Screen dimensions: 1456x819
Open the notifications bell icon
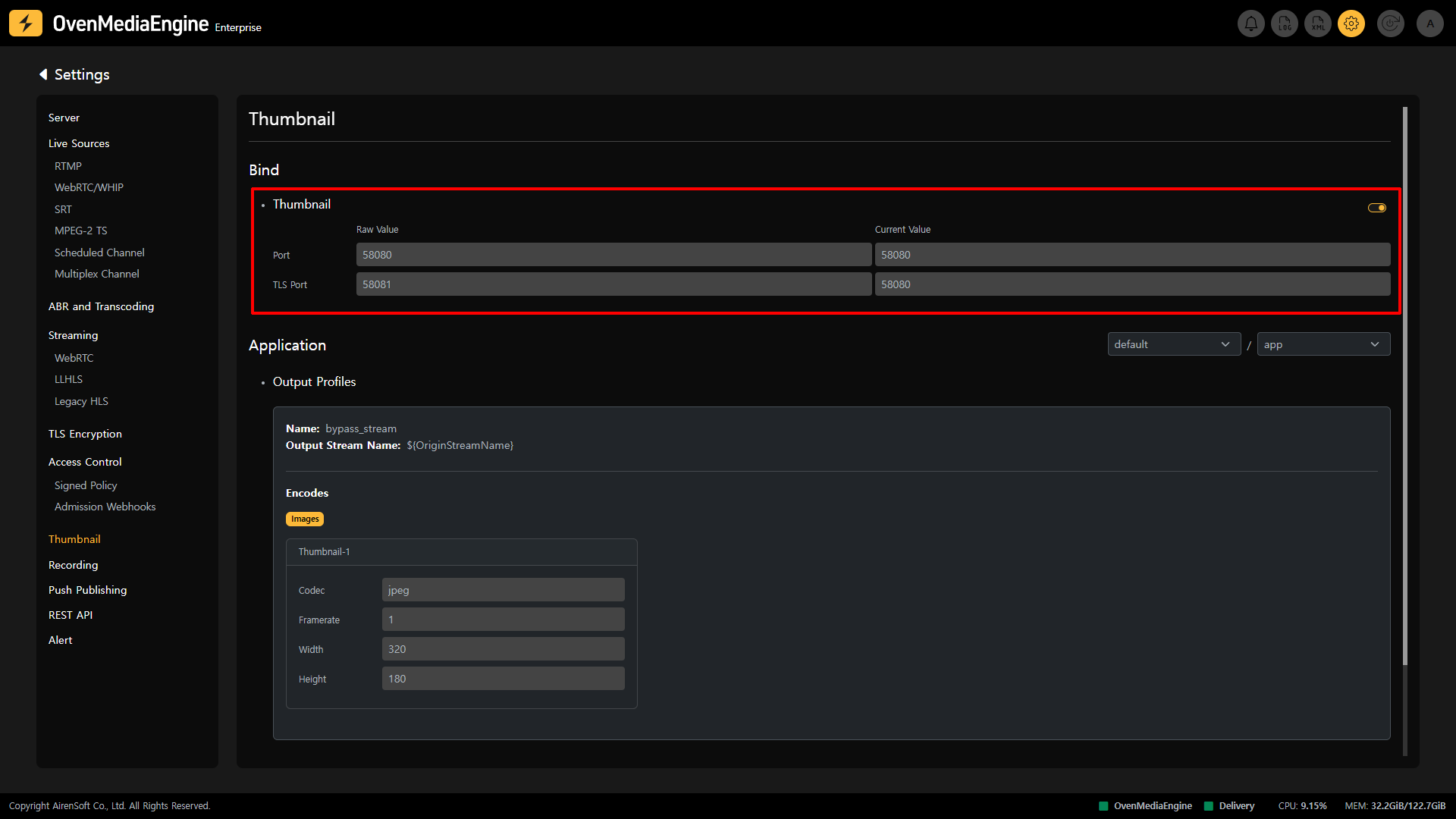[x=1251, y=24]
